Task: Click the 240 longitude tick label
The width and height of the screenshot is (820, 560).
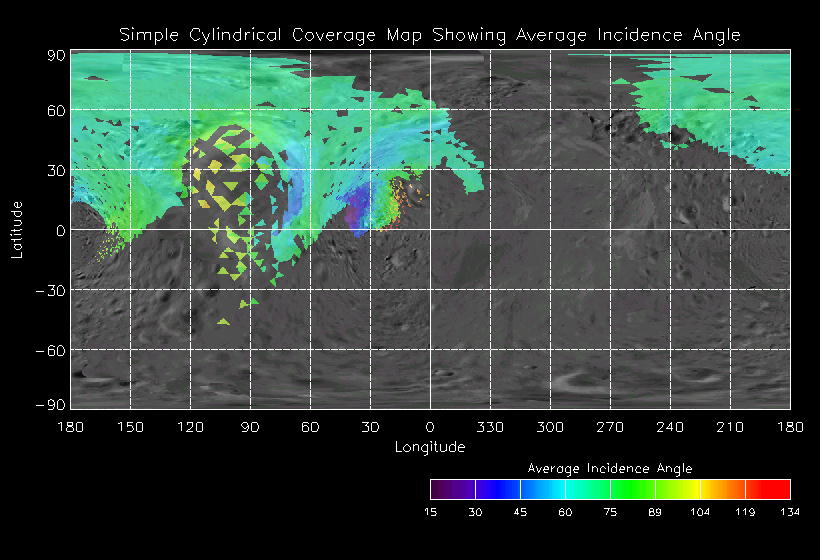Action: pyautogui.click(x=670, y=427)
